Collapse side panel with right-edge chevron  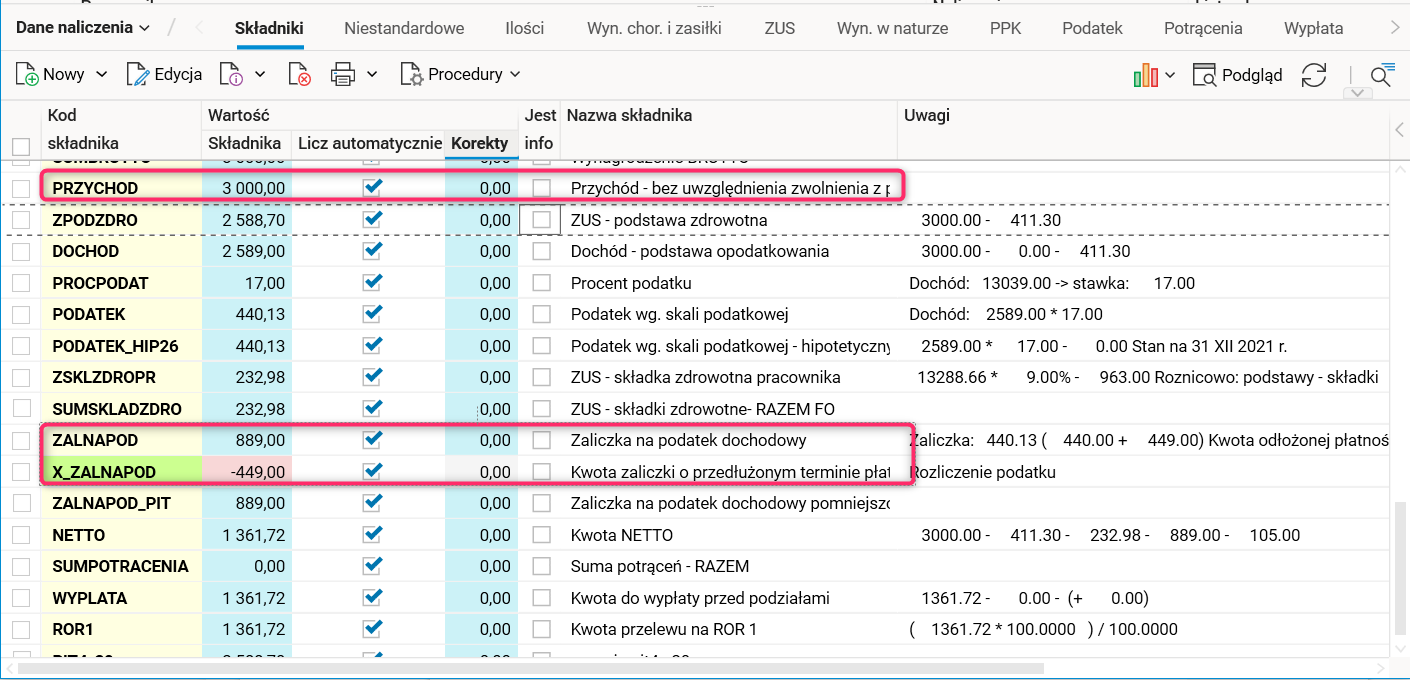pyautogui.click(x=1399, y=130)
